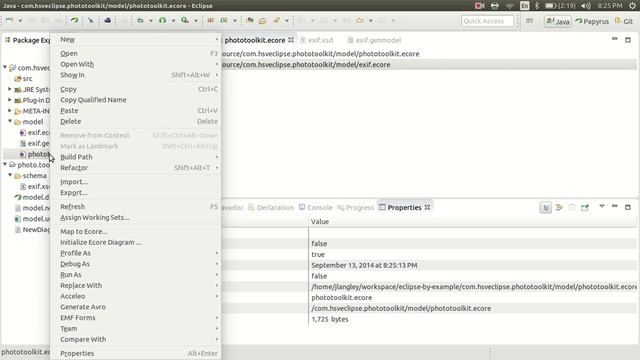This screenshot has width=640, height=360.
Task: Toggle Show Advanced Properties in Properties view
Action: [559, 207]
